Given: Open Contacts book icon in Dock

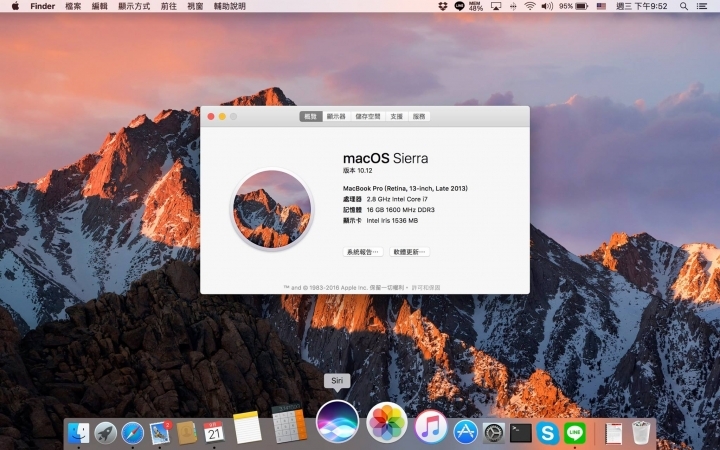Looking at the screenshot, I should tap(186, 433).
